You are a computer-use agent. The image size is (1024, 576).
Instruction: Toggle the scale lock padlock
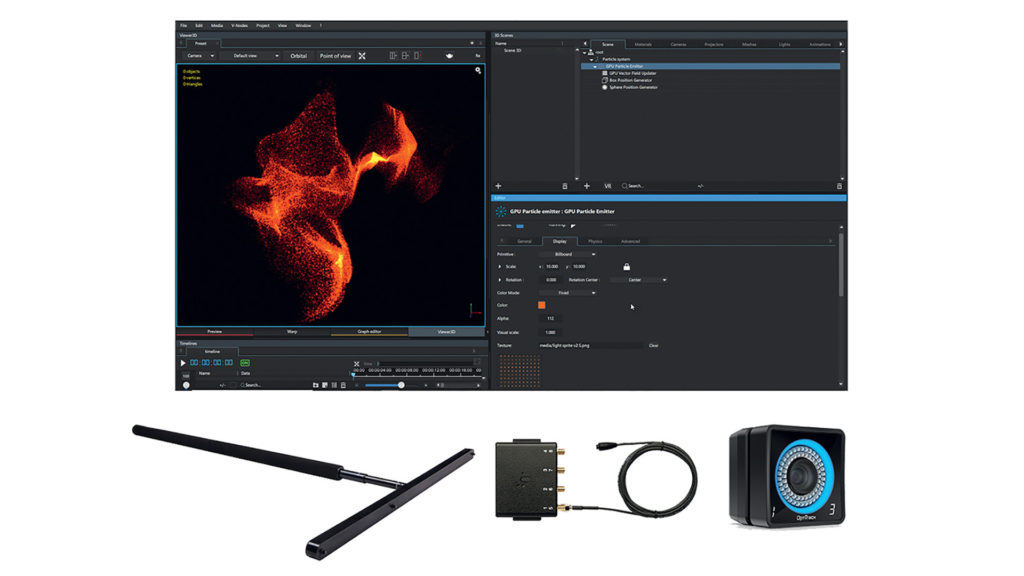coord(626,266)
